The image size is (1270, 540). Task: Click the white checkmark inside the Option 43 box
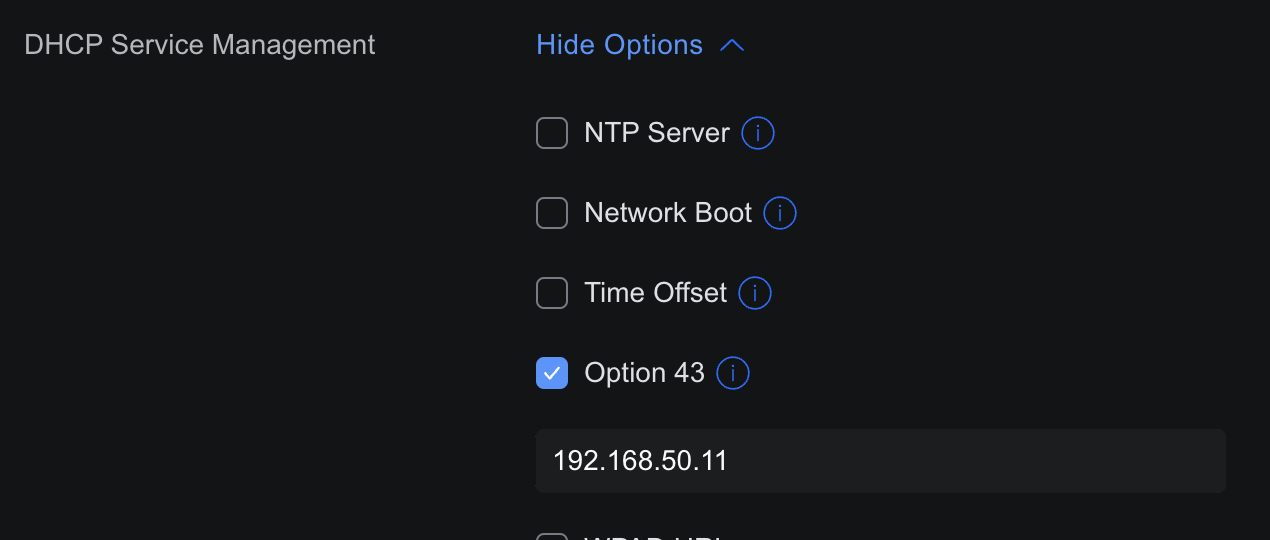(552, 373)
